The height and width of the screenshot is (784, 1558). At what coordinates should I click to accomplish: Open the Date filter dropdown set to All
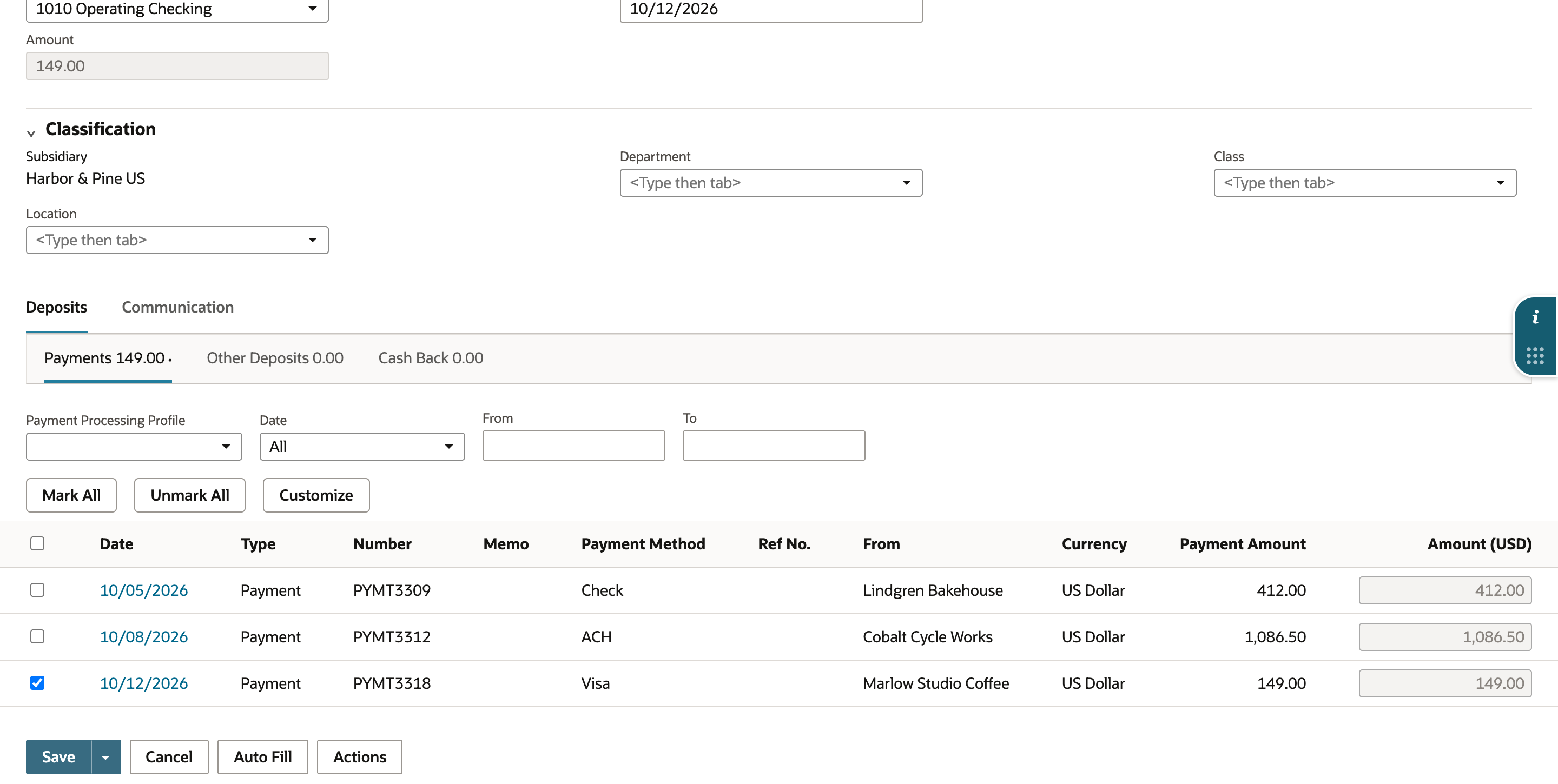(x=362, y=447)
